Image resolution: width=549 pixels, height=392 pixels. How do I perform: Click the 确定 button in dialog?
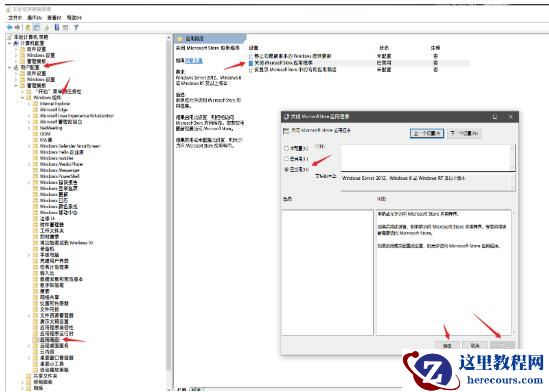click(x=447, y=345)
